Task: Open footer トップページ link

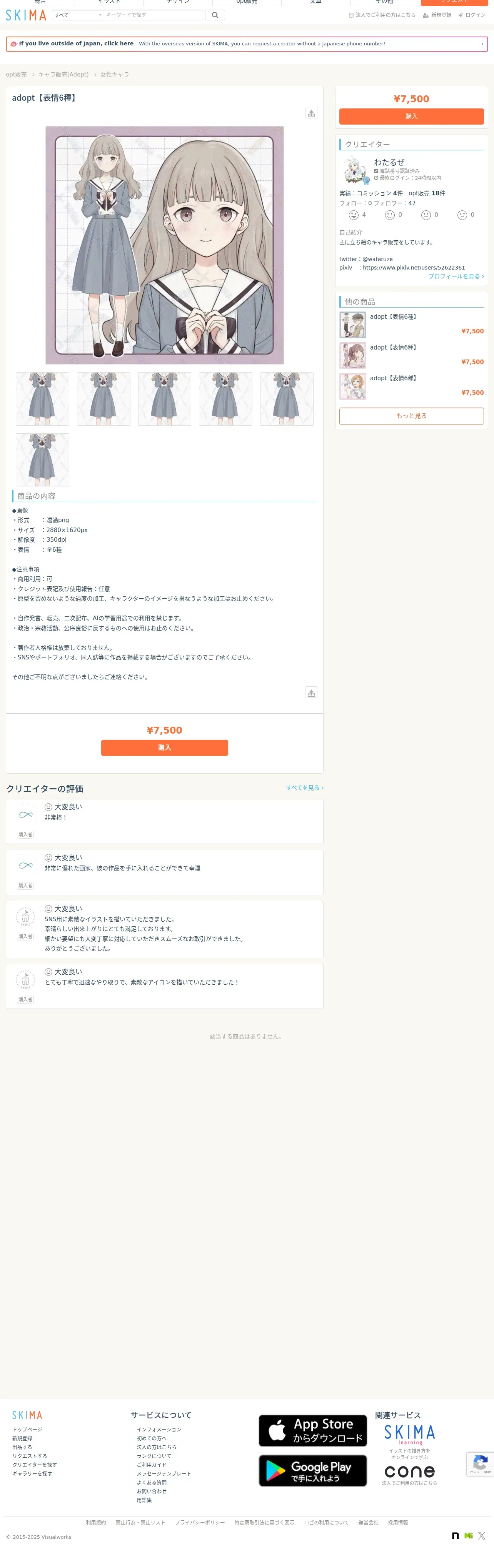Action: (x=27, y=1429)
